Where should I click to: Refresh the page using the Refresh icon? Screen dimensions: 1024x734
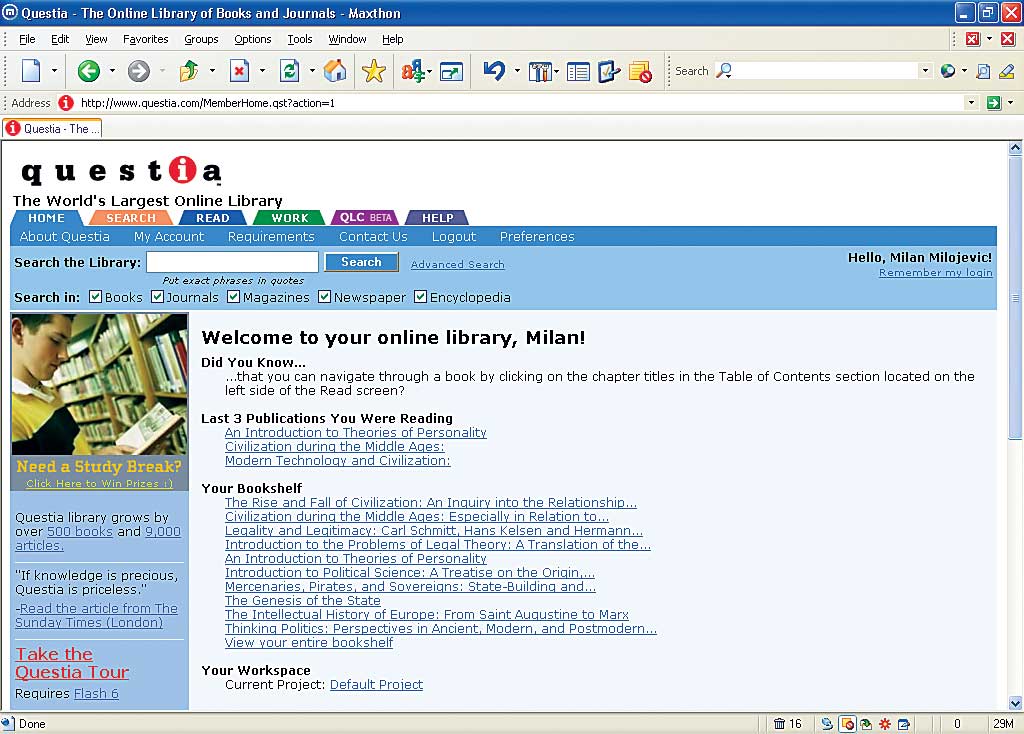[289, 71]
